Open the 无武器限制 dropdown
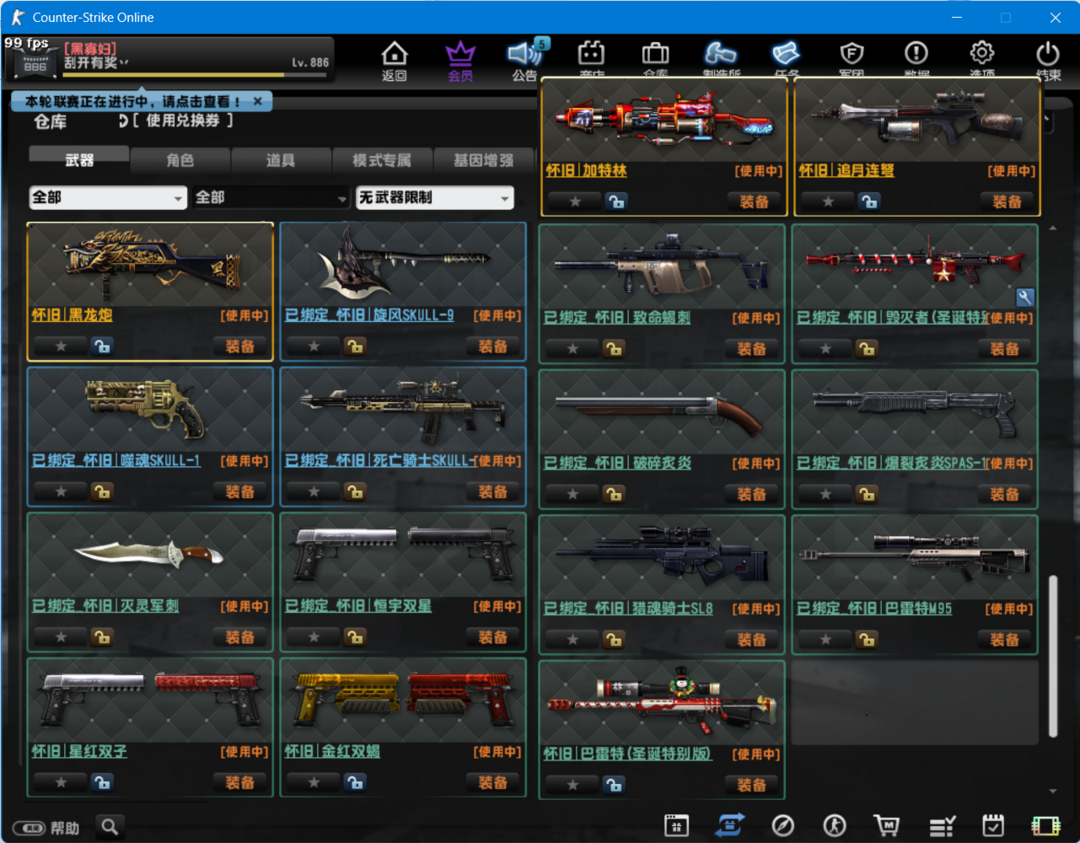This screenshot has width=1080, height=843. click(435, 198)
